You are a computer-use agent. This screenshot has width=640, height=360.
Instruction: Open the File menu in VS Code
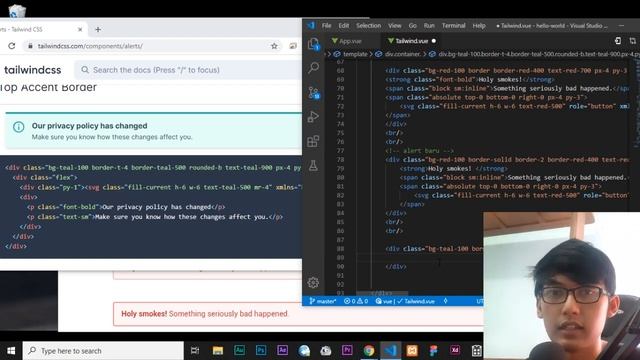pos(327,26)
